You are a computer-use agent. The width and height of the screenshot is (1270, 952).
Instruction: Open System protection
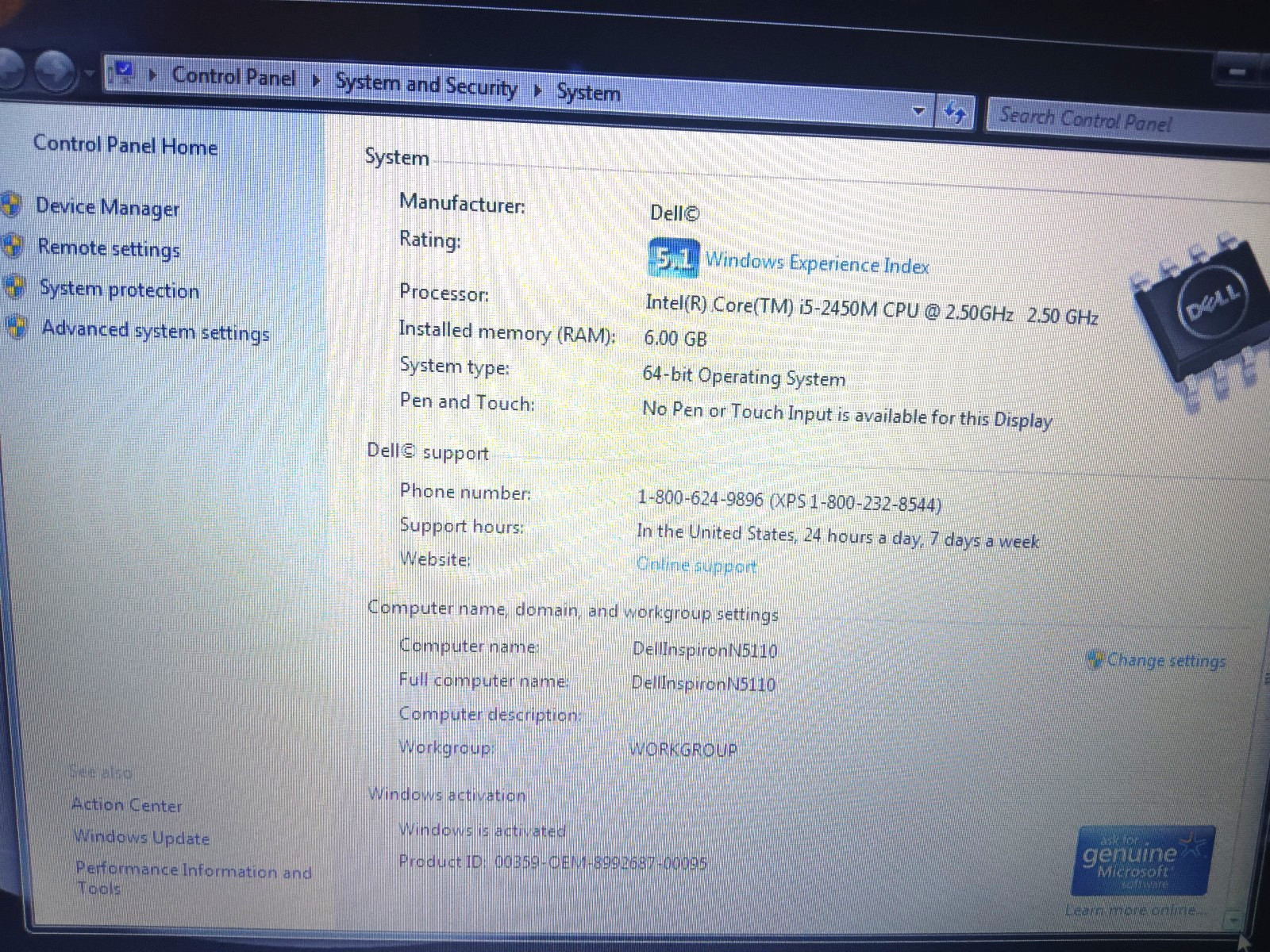coord(120,290)
